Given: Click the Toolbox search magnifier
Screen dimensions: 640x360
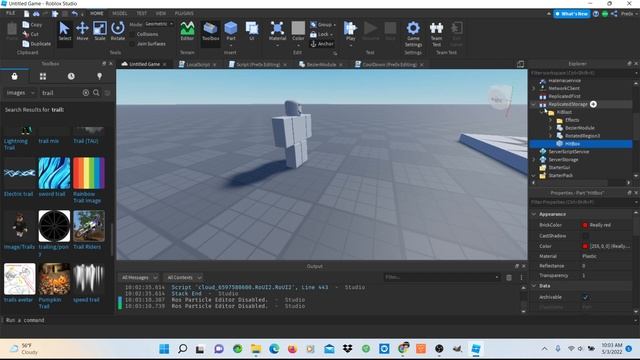Looking at the screenshot, I should click(x=96, y=93).
